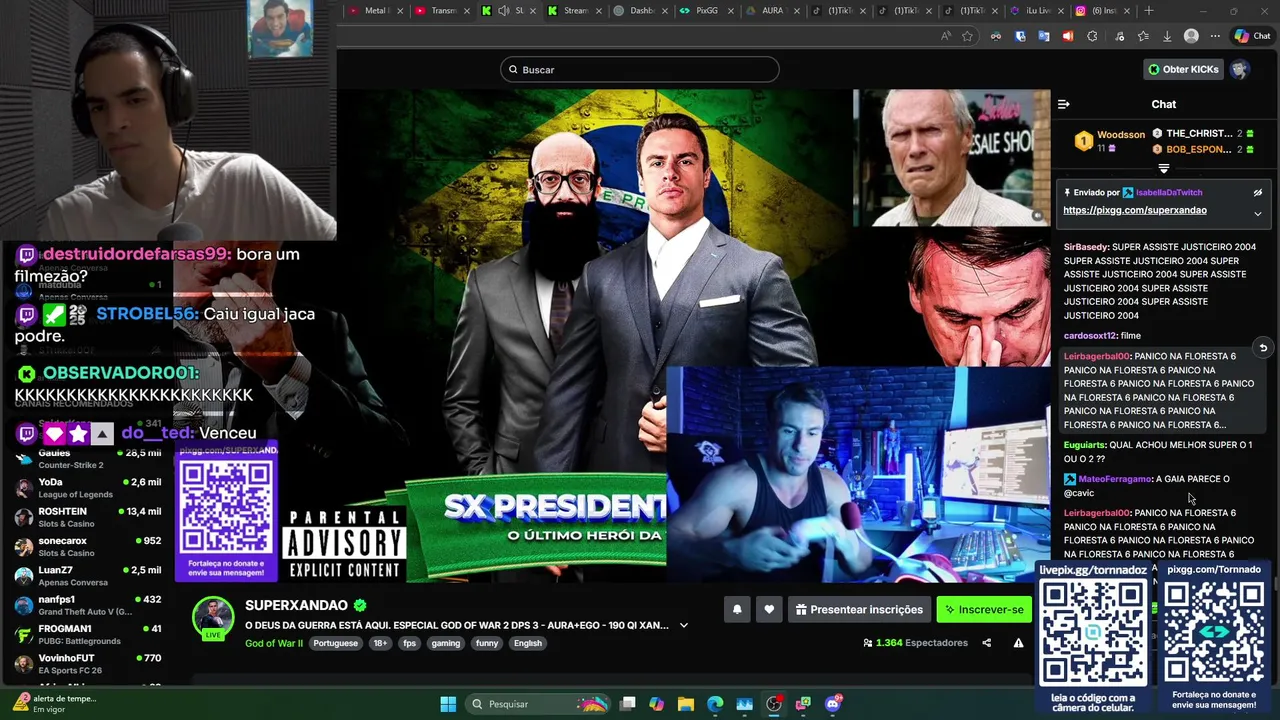Select the Portuguese tag
Viewport: 1280px width, 720px height.
click(335, 643)
